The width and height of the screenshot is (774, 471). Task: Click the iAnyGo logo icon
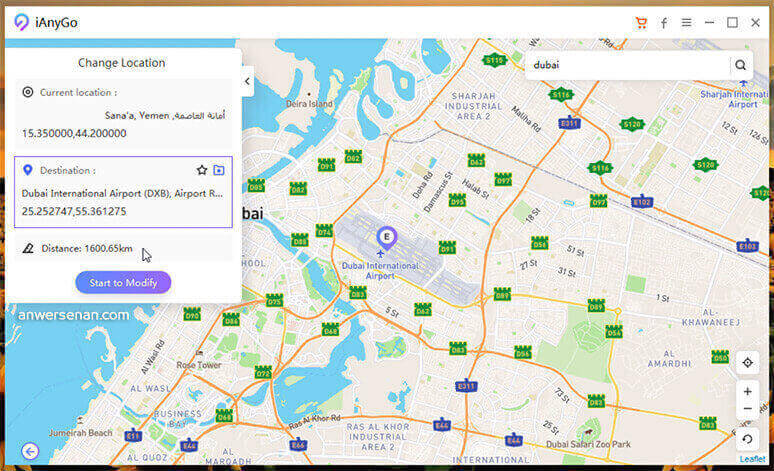point(21,22)
